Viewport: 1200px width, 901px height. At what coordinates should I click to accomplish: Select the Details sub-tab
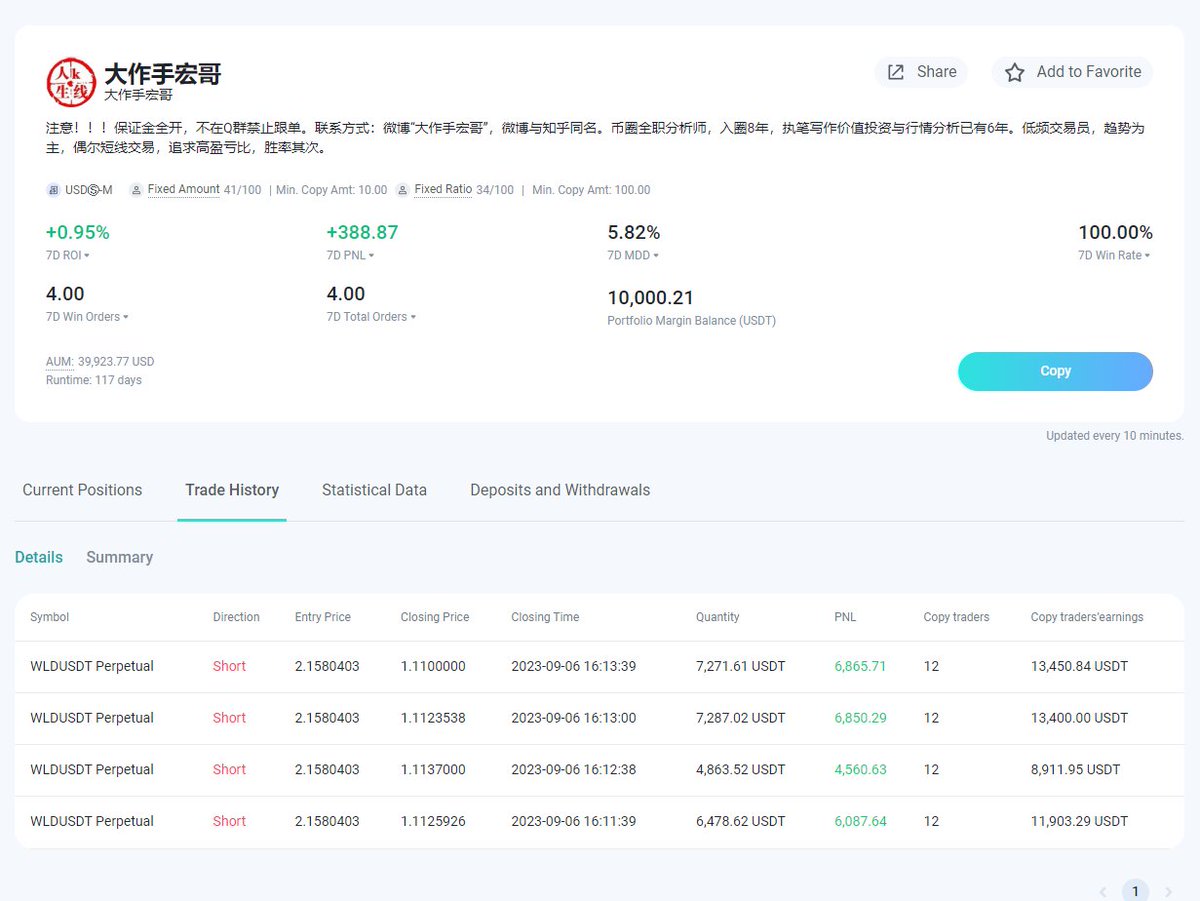(39, 557)
